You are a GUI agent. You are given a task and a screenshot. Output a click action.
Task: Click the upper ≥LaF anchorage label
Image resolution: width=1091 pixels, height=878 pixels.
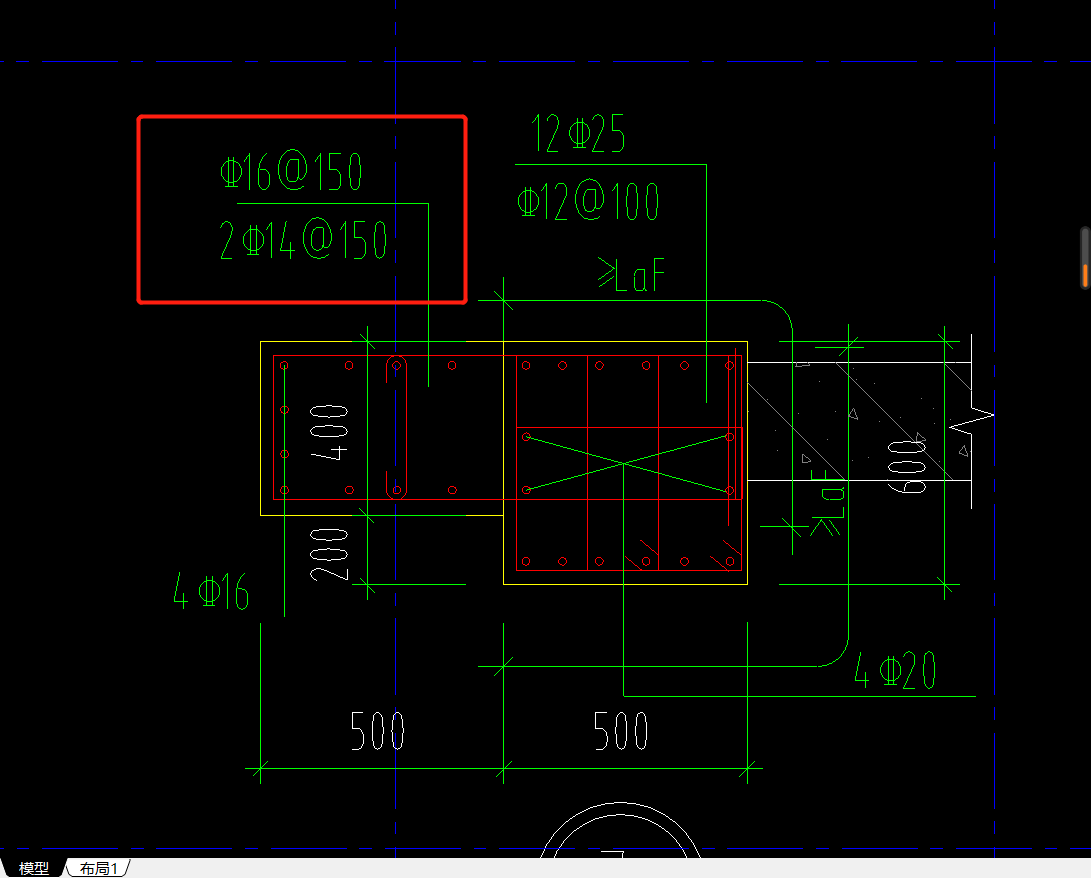click(x=632, y=274)
